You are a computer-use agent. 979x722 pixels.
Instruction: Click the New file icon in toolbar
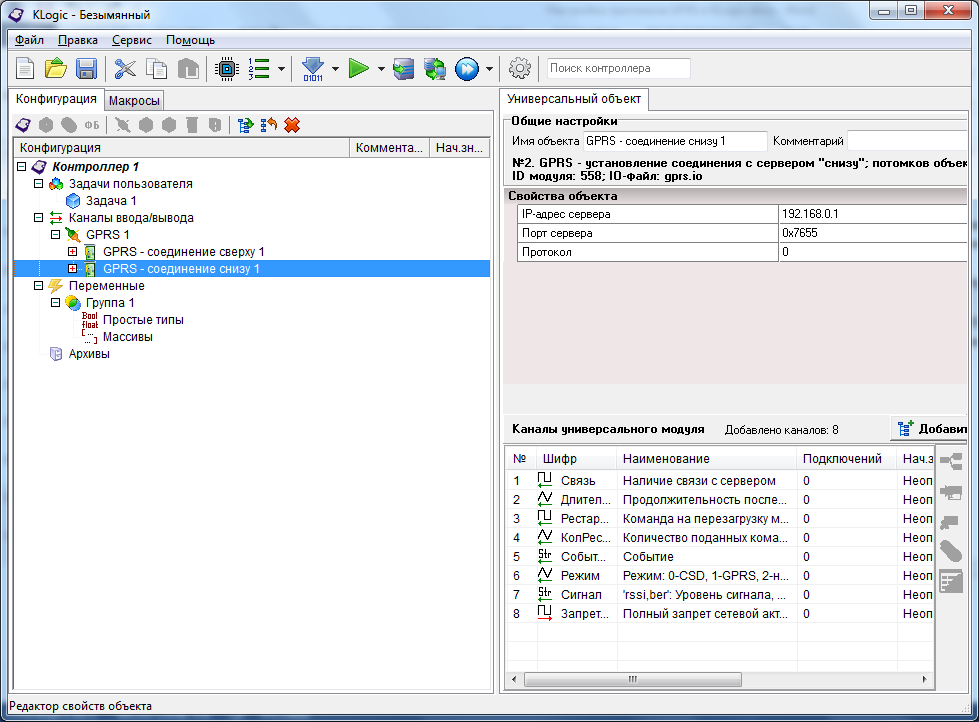coord(25,69)
